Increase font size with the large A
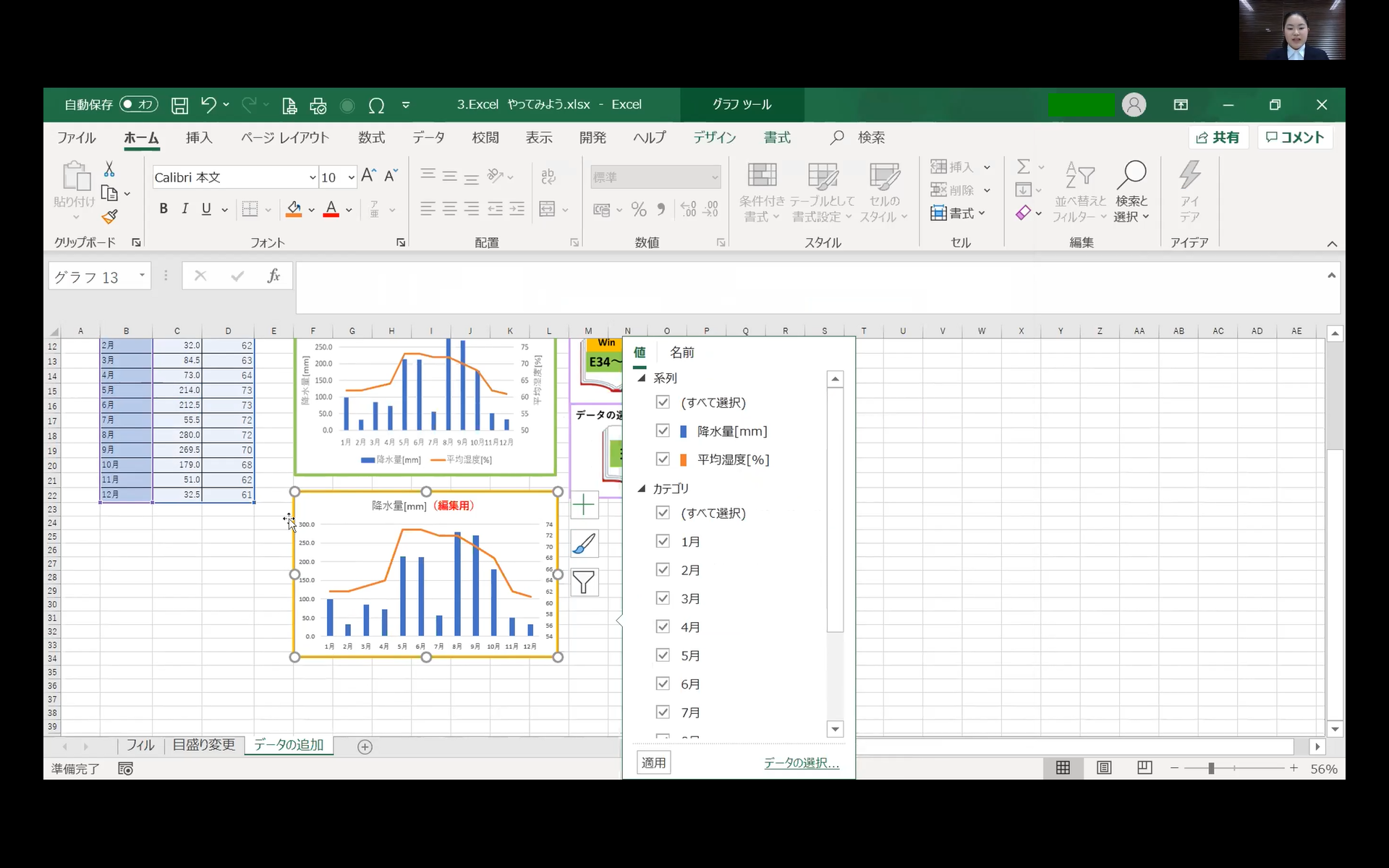This screenshot has height=868, width=1389. tap(368, 176)
